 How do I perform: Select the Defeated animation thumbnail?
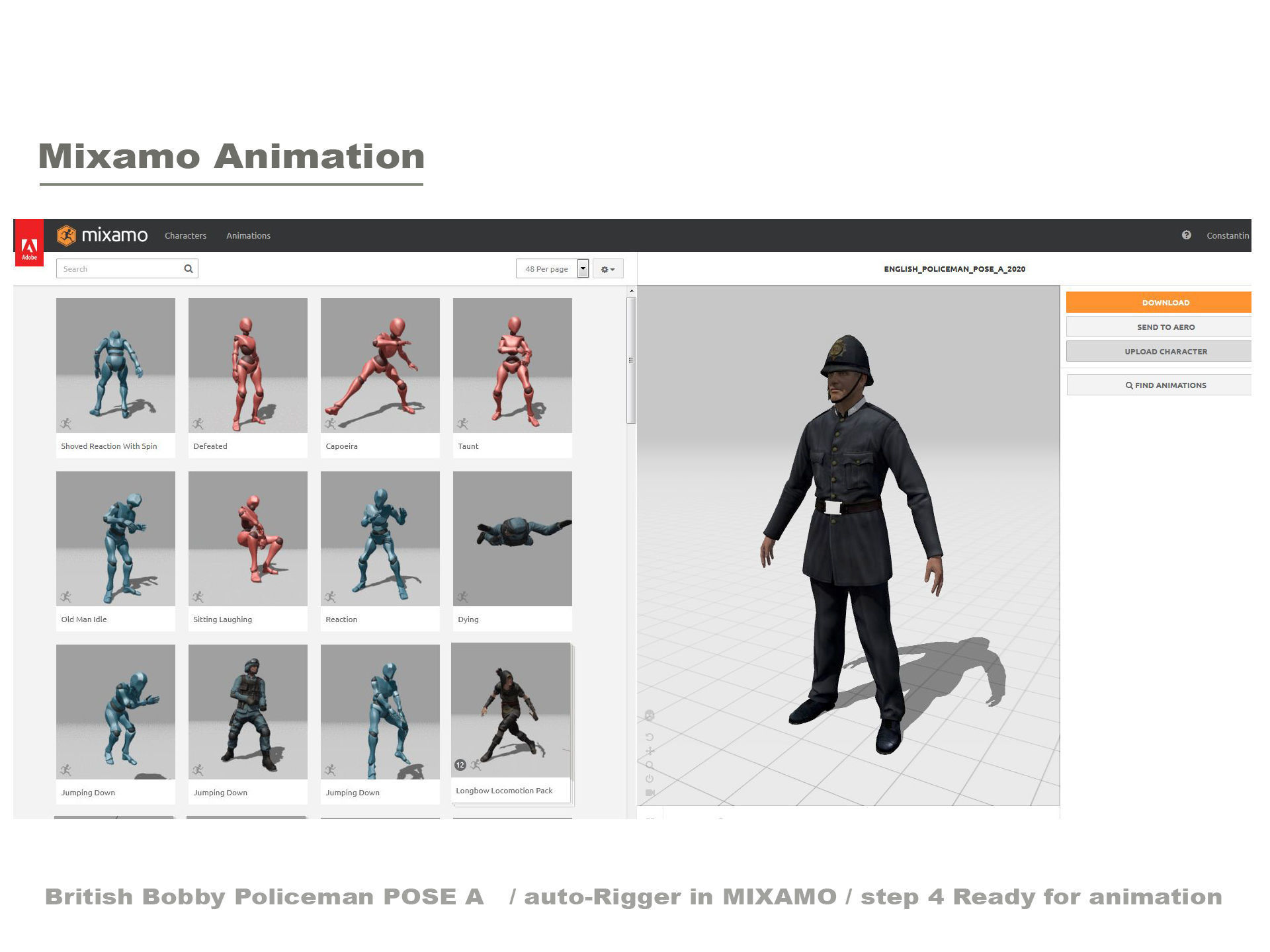click(248, 366)
